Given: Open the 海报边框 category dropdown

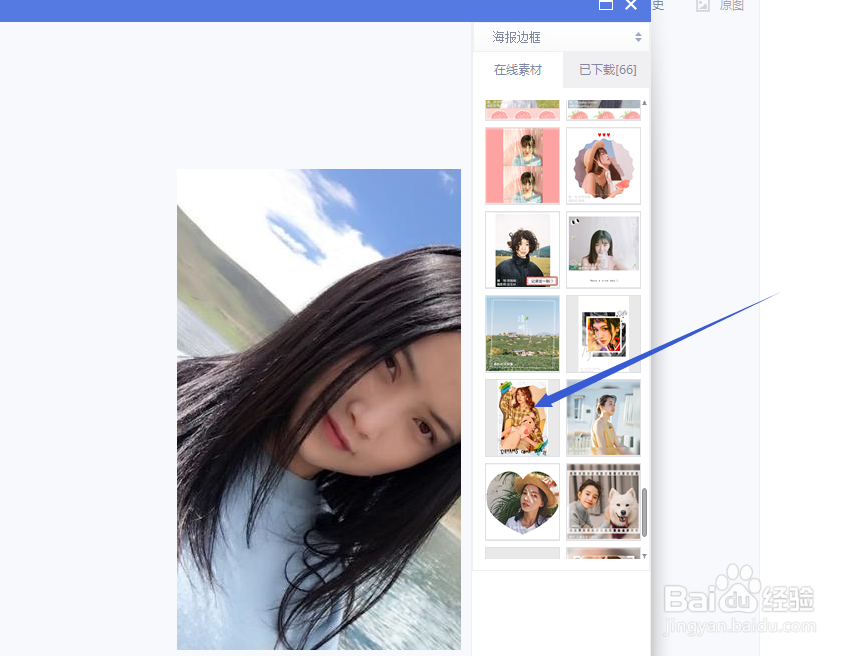Looking at the screenshot, I should [561, 38].
